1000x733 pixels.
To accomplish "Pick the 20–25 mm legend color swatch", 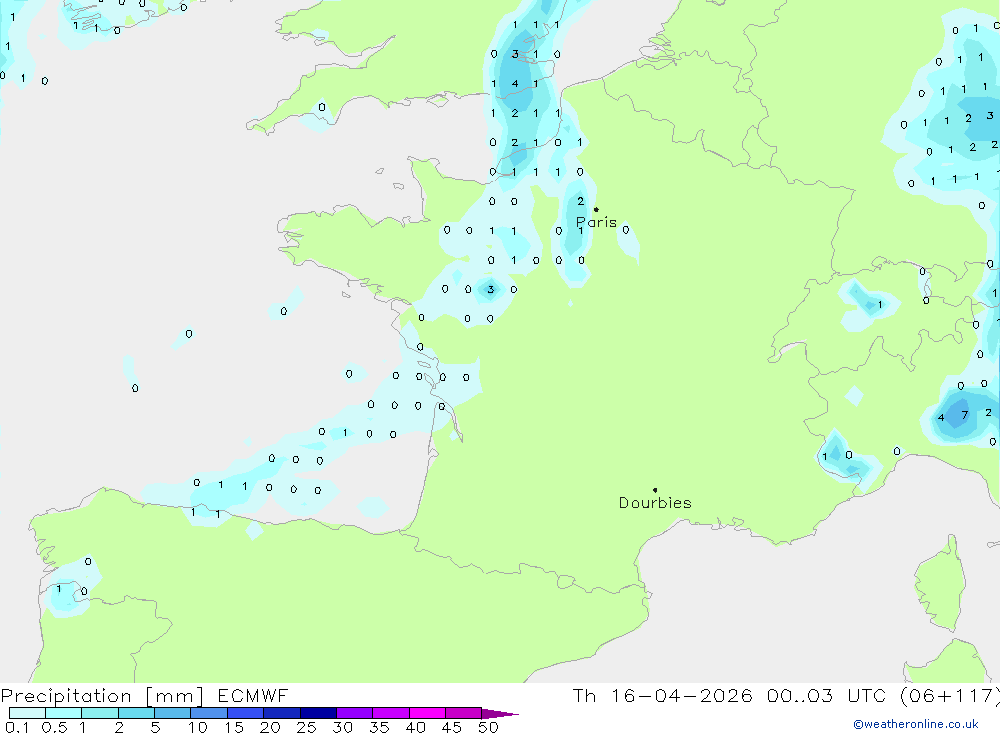I will click(x=281, y=713).
